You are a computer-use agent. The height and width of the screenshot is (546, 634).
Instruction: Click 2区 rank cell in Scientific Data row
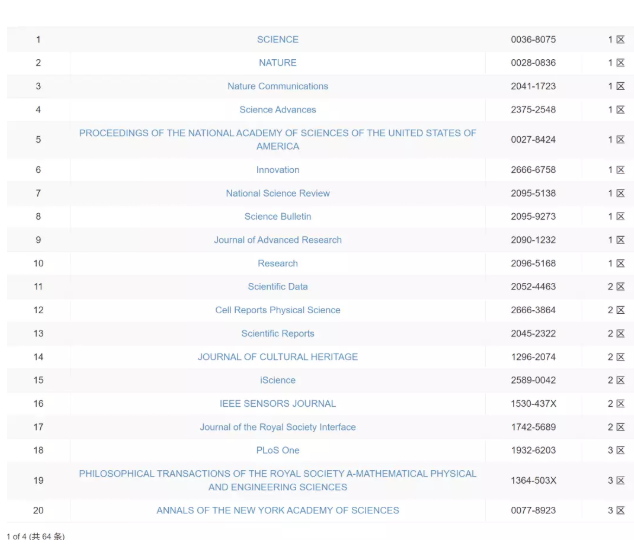tap(616, 287)
